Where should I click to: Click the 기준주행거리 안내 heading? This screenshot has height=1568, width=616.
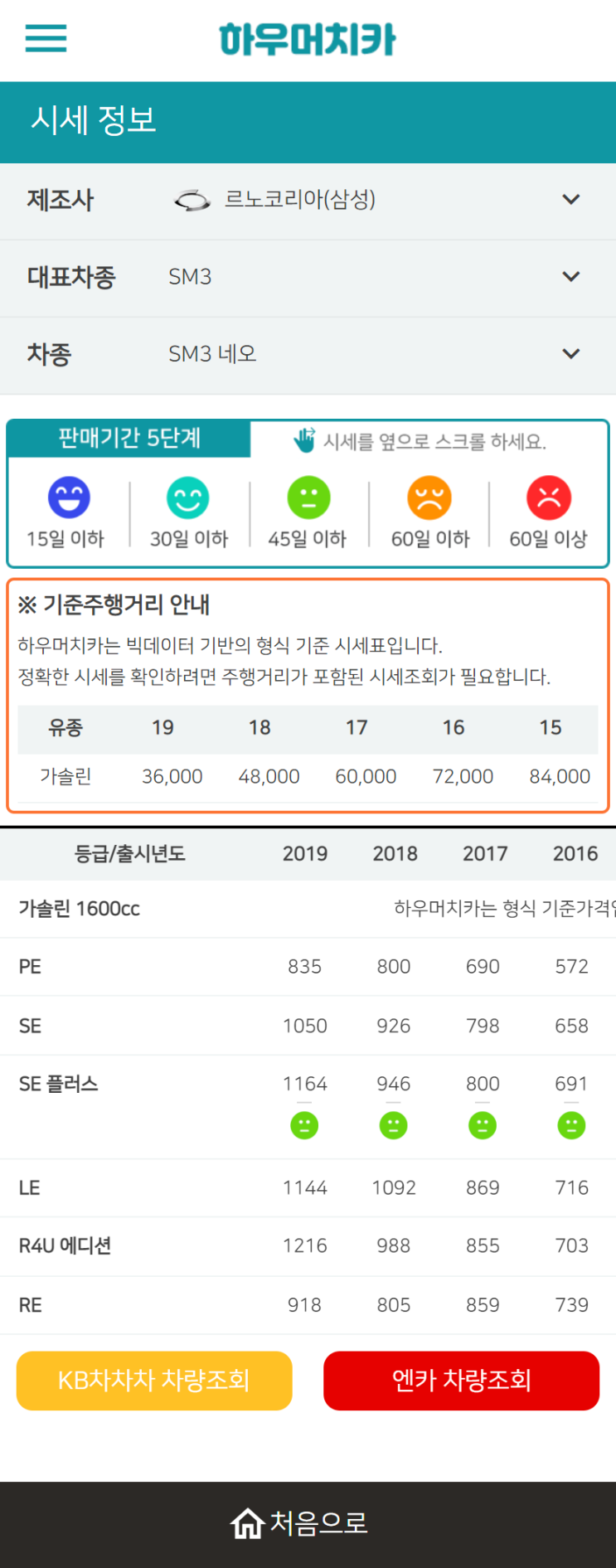pos(114,604)
